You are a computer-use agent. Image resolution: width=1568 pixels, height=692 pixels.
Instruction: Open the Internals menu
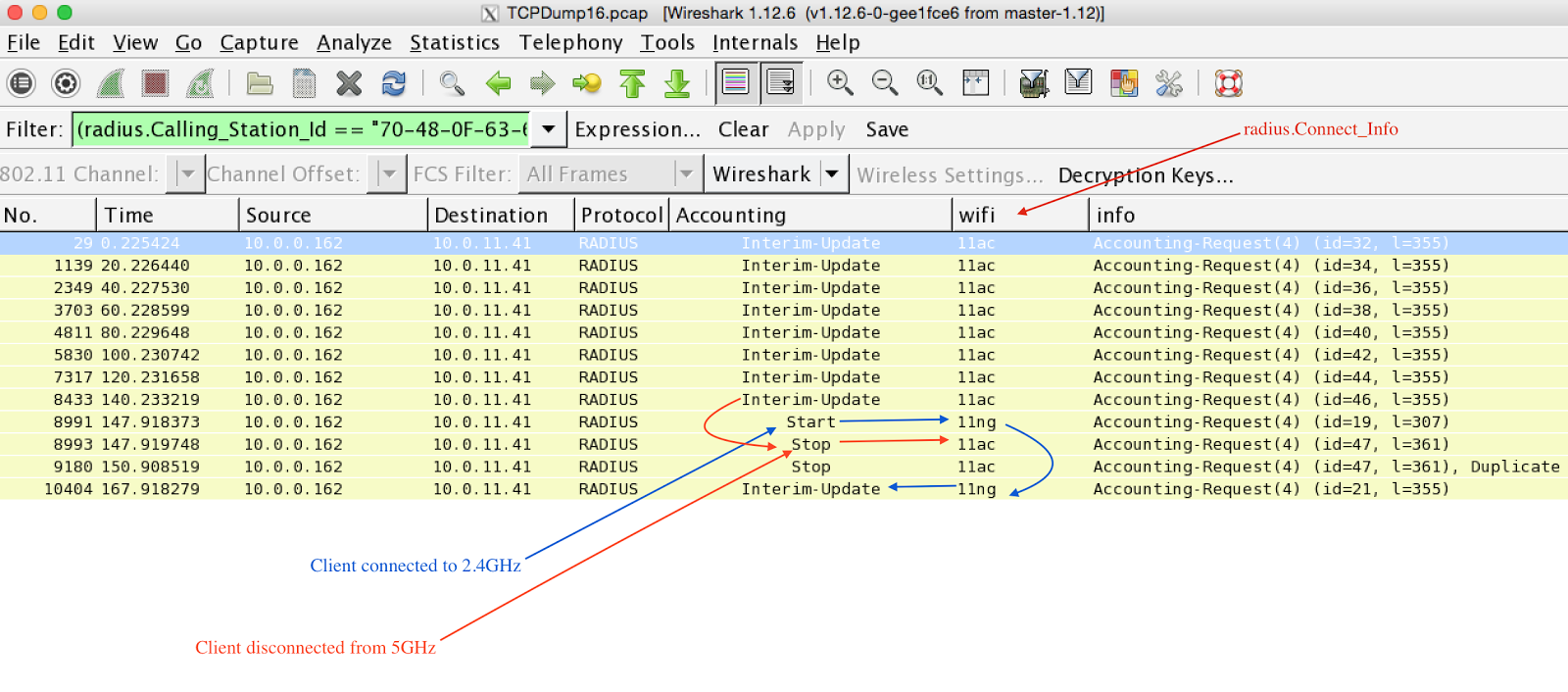pyautogui.click(x=755, y=42)
